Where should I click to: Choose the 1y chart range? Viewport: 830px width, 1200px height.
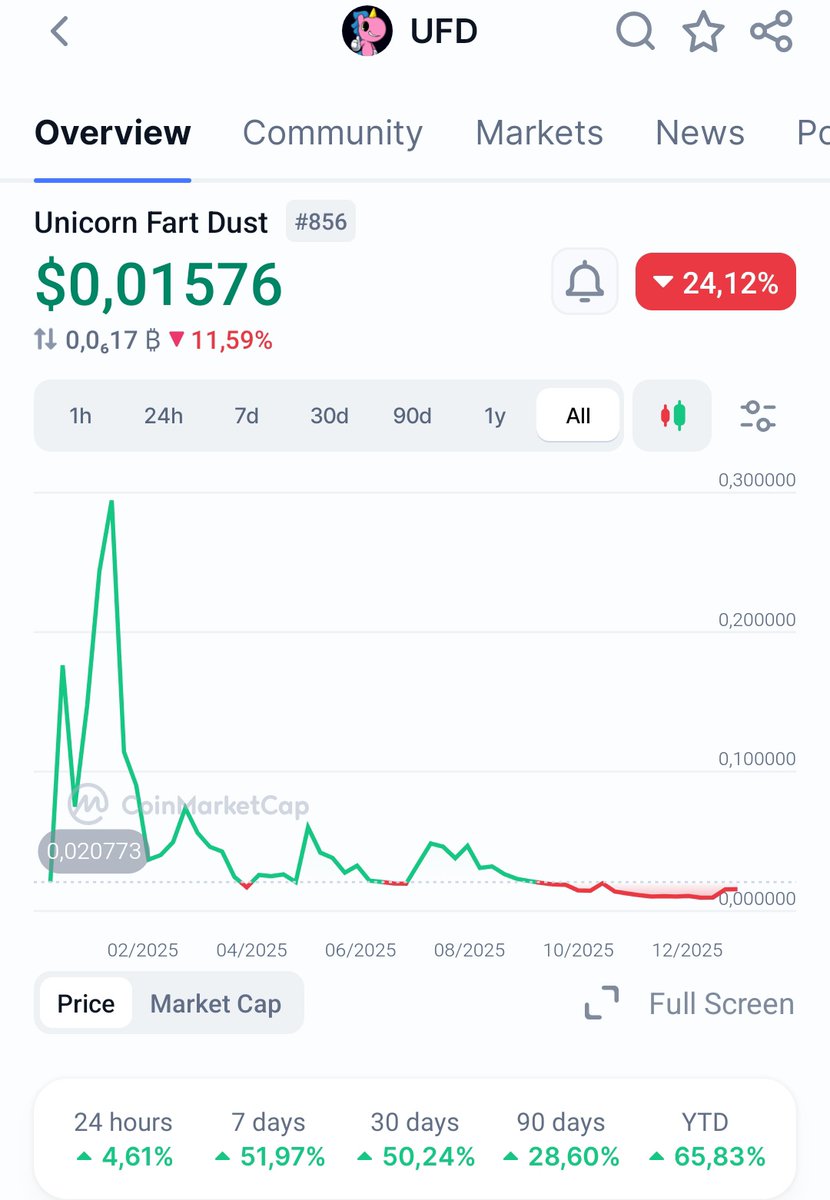click(x=495, y=415)
